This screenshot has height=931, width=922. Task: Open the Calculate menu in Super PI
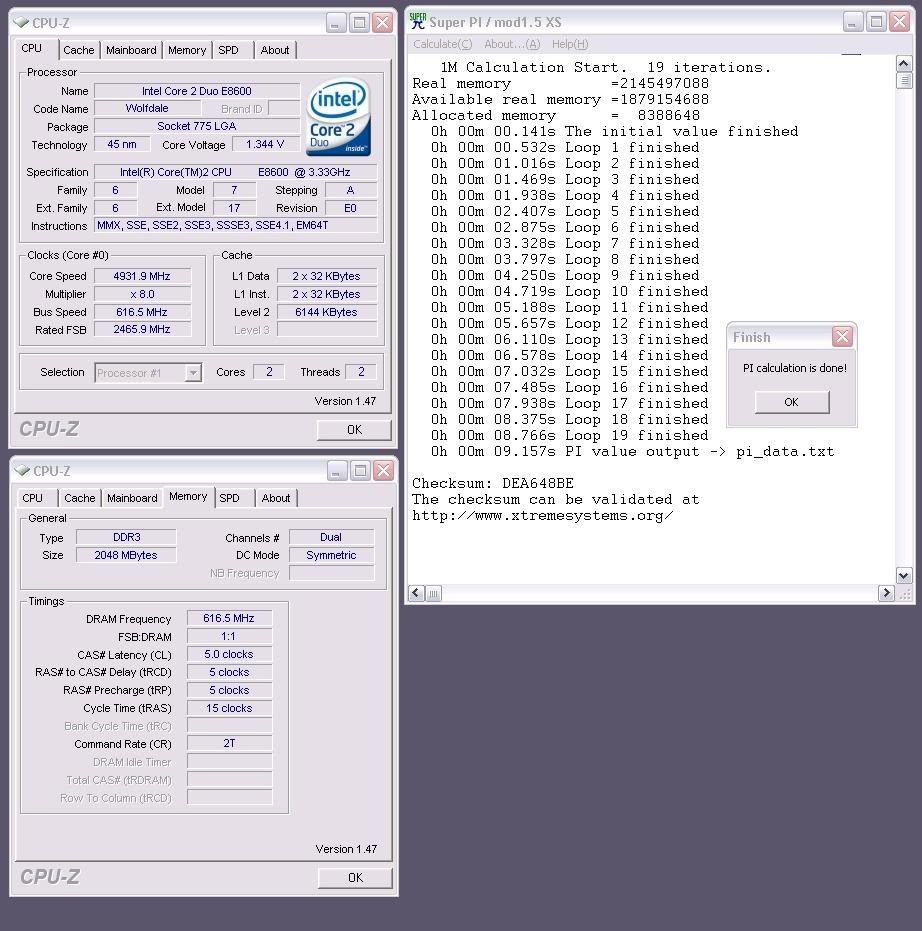click(442, 45)
